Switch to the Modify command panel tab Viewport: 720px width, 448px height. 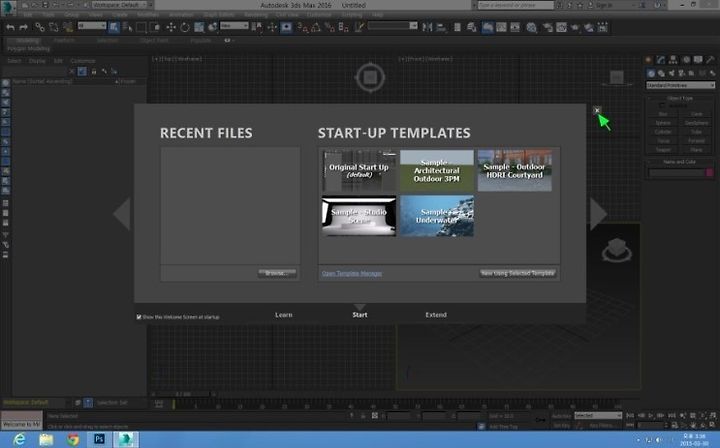click(x=661, y=60)
